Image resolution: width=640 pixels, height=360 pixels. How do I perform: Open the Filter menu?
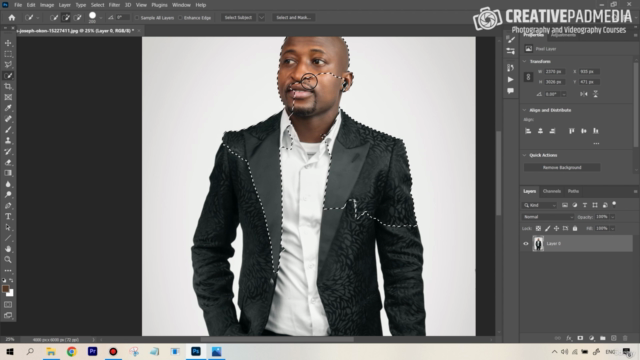coord(114,5)
